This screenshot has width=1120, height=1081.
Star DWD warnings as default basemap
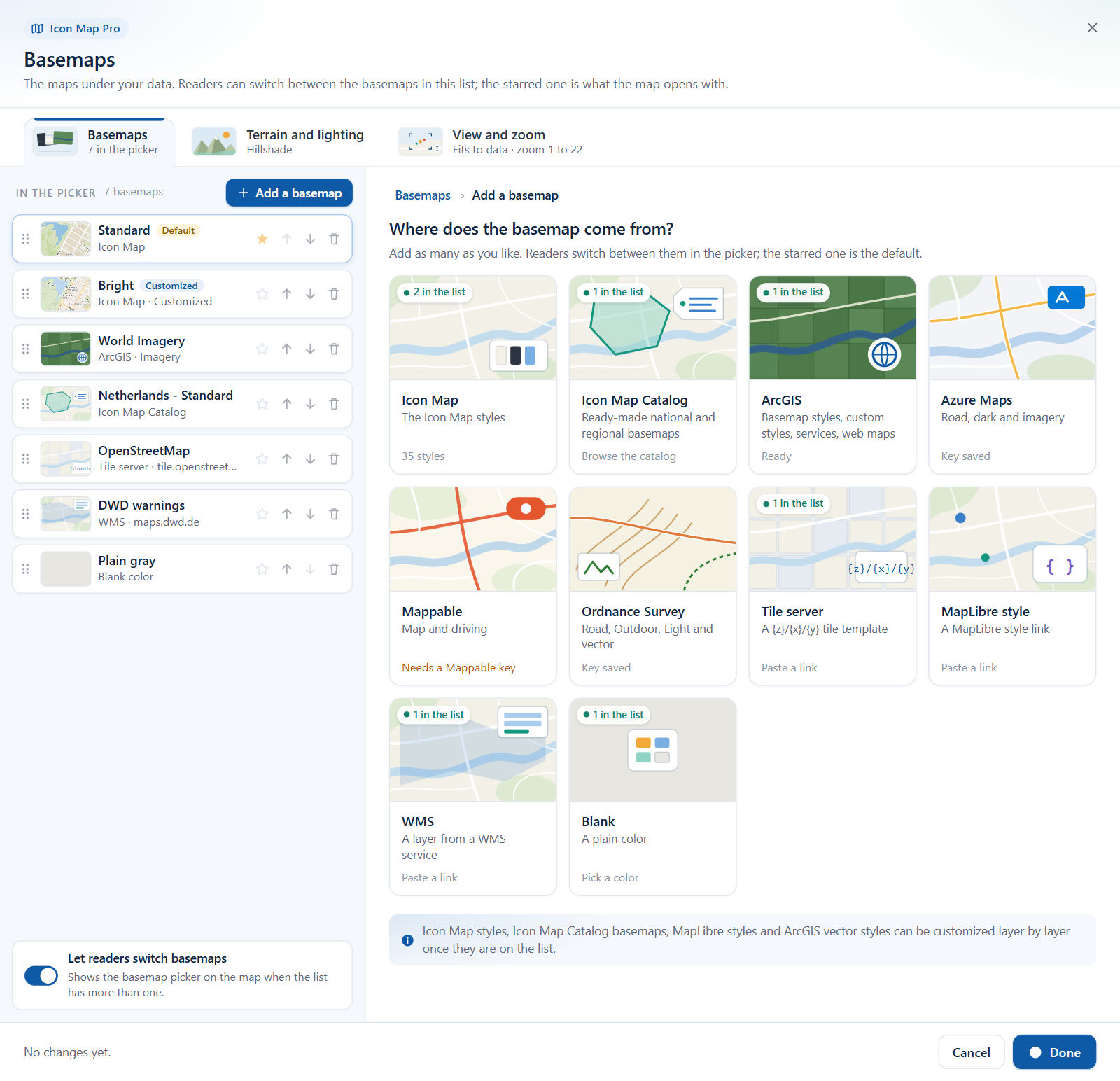[262, 514]
